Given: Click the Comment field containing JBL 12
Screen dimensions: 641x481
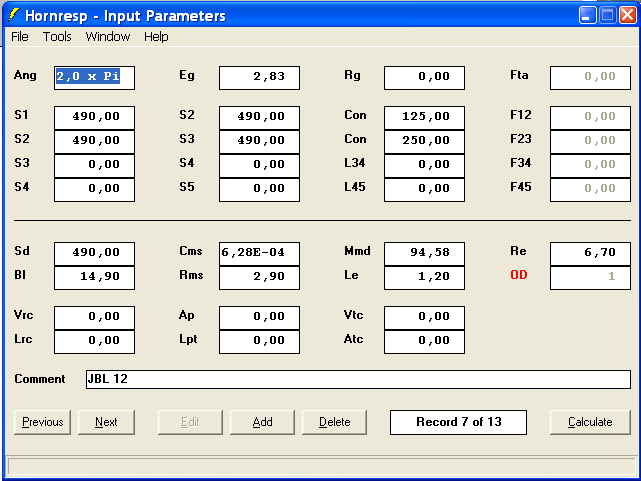Looking at the screenshot, I should point(357,379).
